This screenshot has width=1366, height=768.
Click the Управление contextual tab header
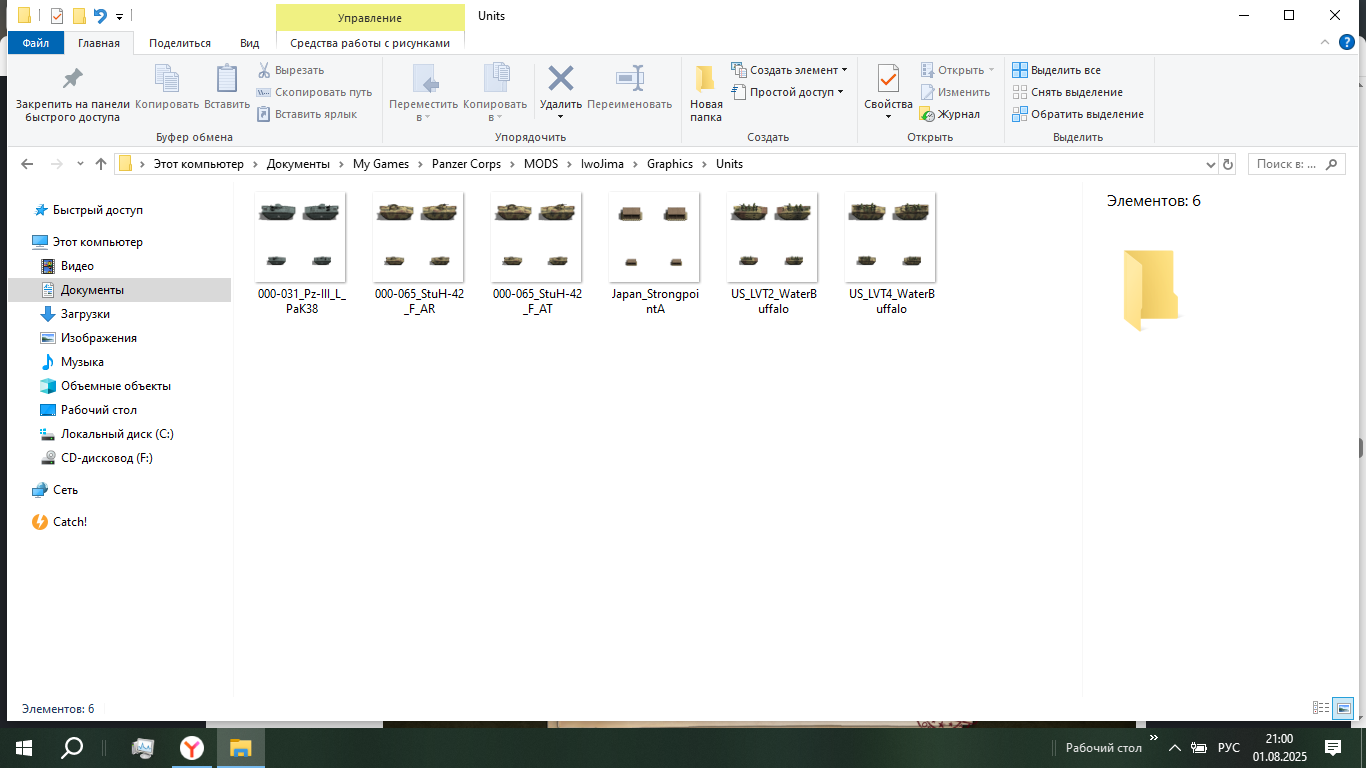[370, 18]
